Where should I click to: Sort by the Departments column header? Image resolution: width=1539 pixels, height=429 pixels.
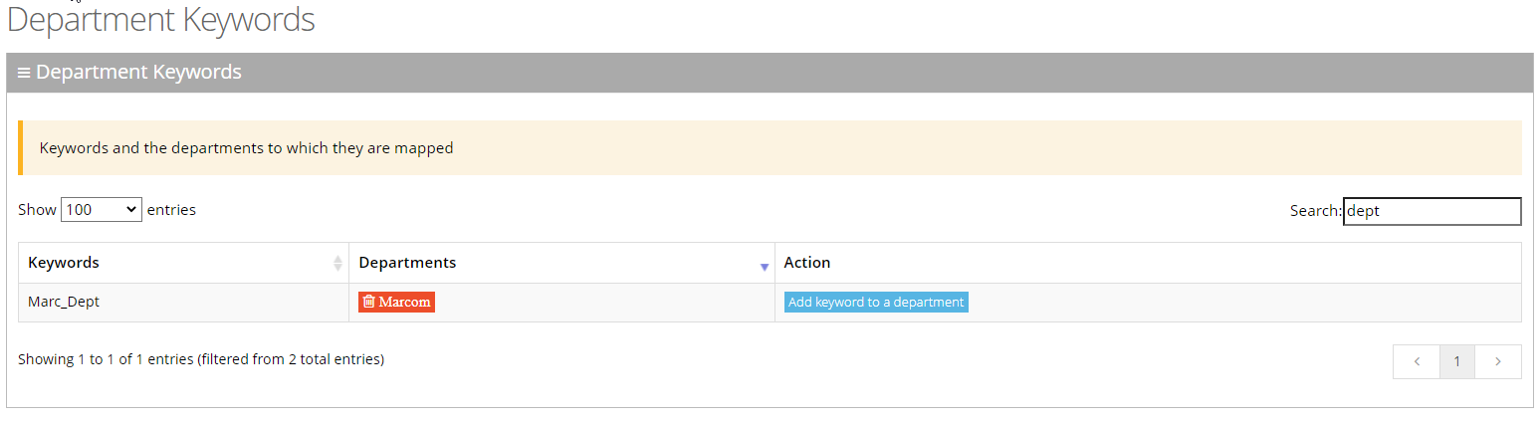point(407,263)
